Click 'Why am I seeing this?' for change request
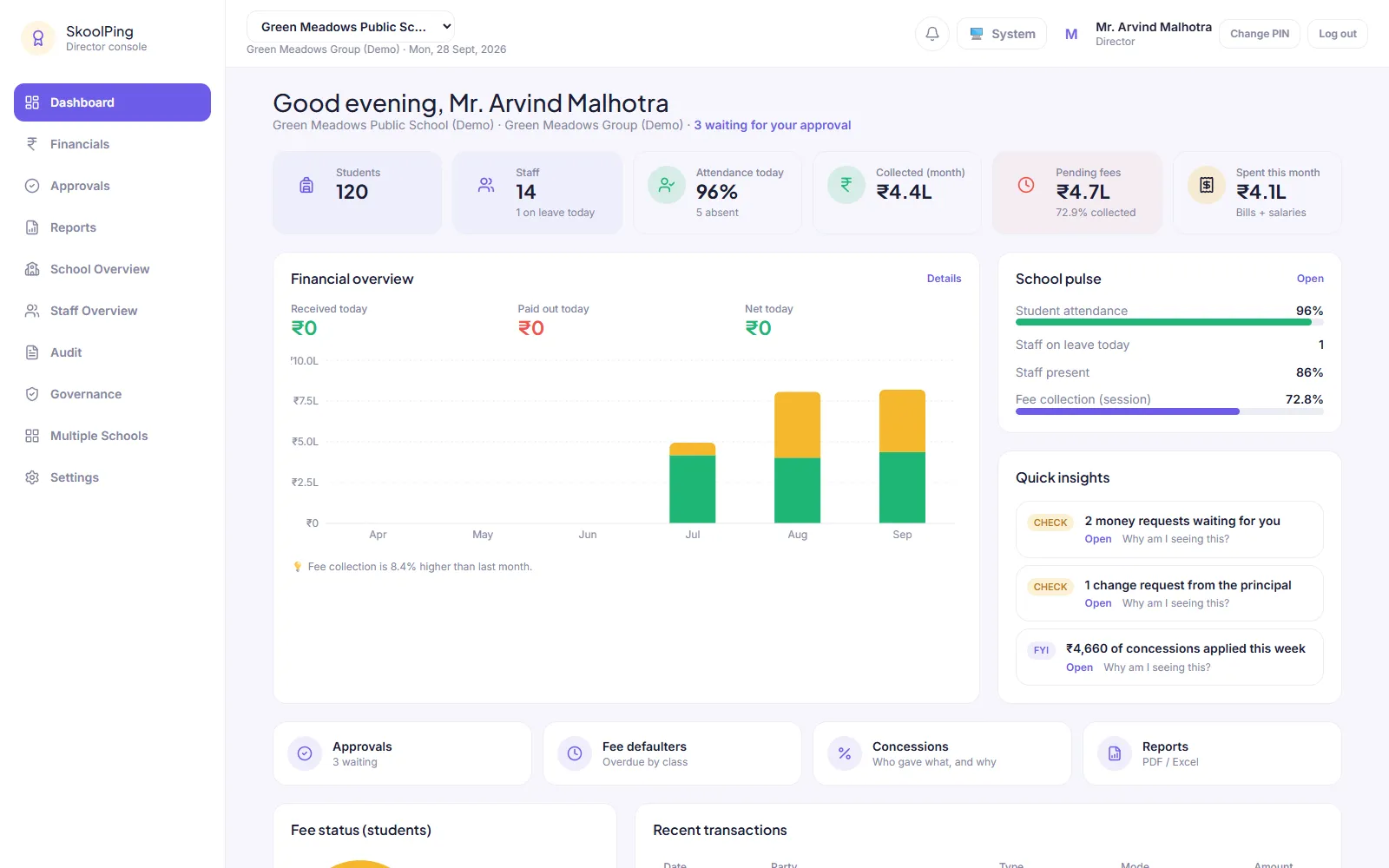 point(1175,603)
